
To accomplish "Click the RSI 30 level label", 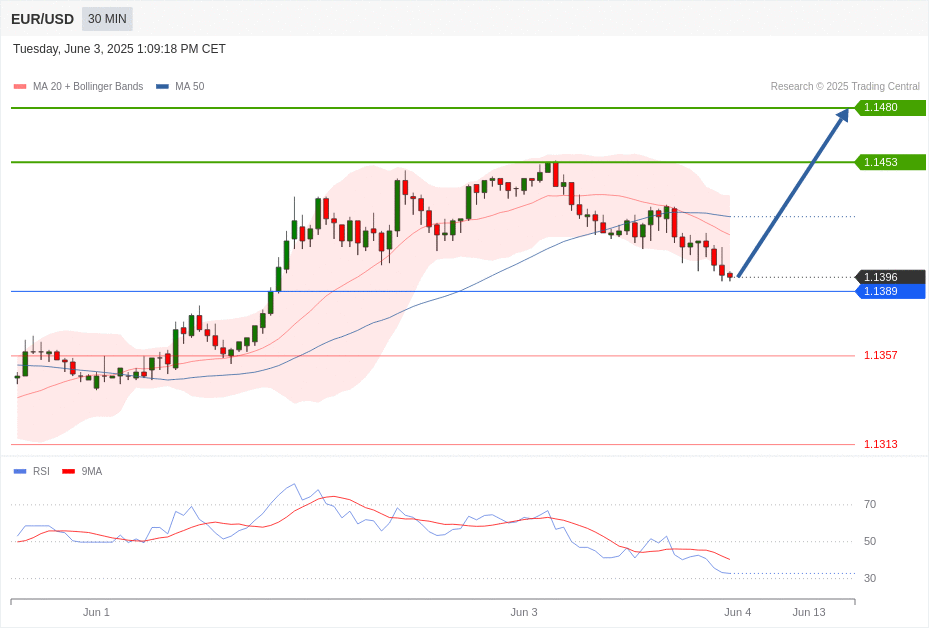I will (x=870, y=578).
